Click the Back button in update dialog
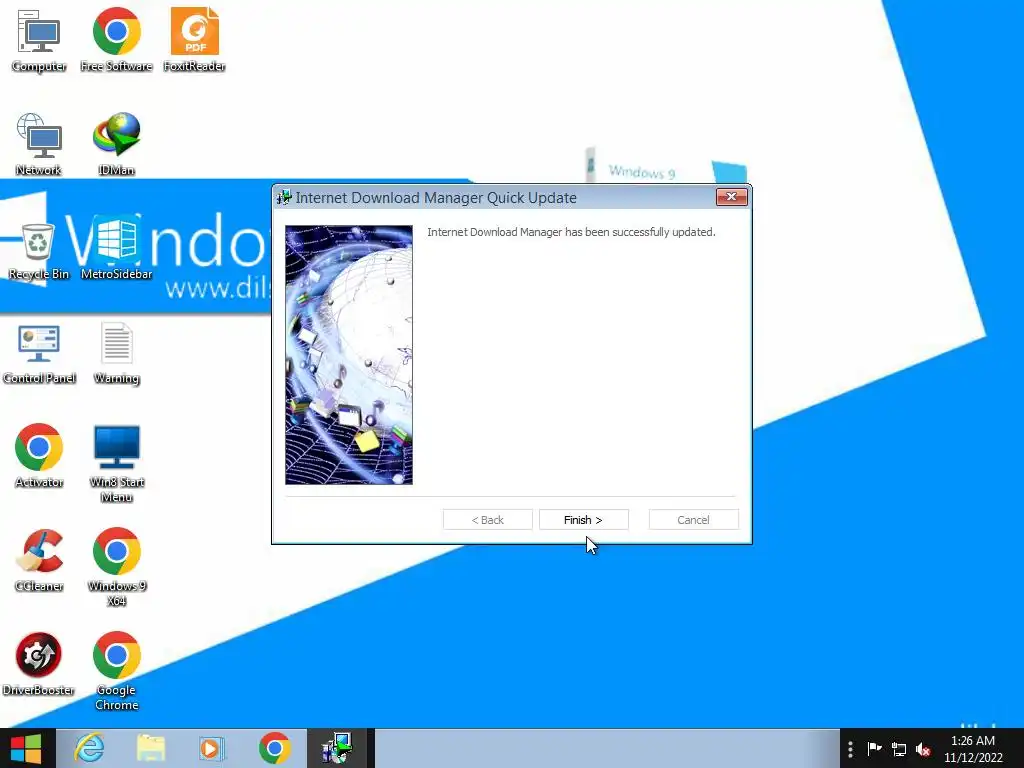Image resolution: width=1024 pixels, height=768 pixels. tap(488, 520)
